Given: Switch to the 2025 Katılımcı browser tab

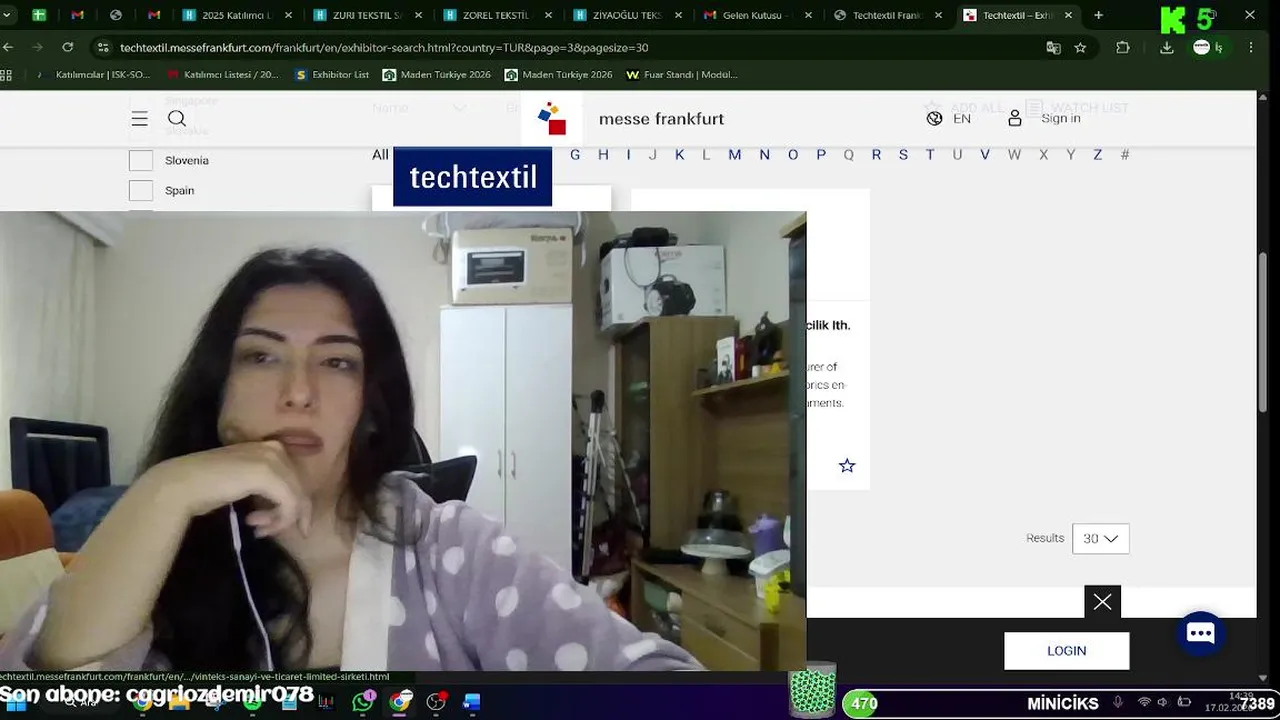Looking at the screenshot, I should pos(236,15).
